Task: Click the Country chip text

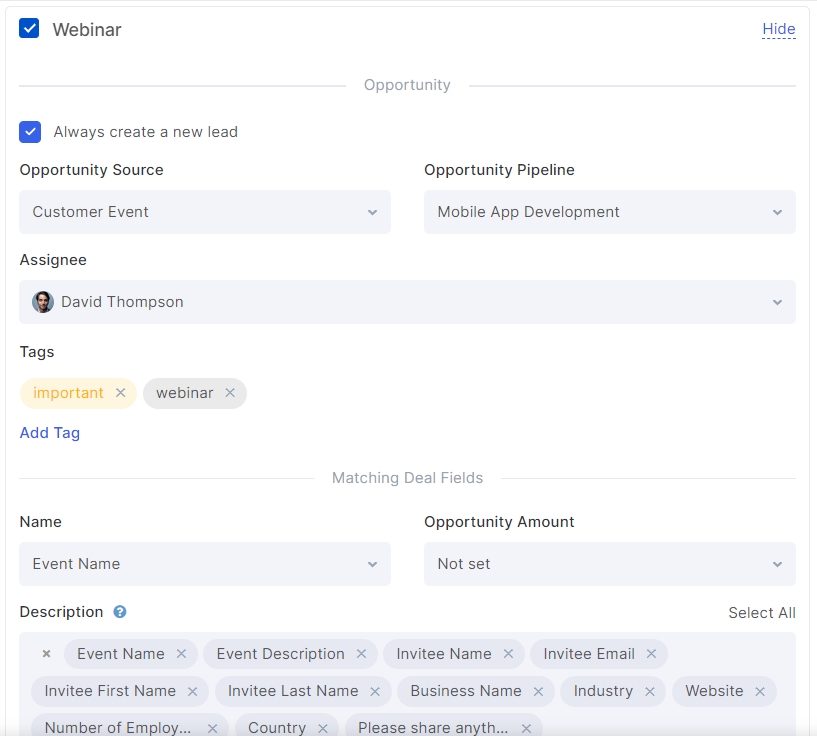Action: point(277,728)
